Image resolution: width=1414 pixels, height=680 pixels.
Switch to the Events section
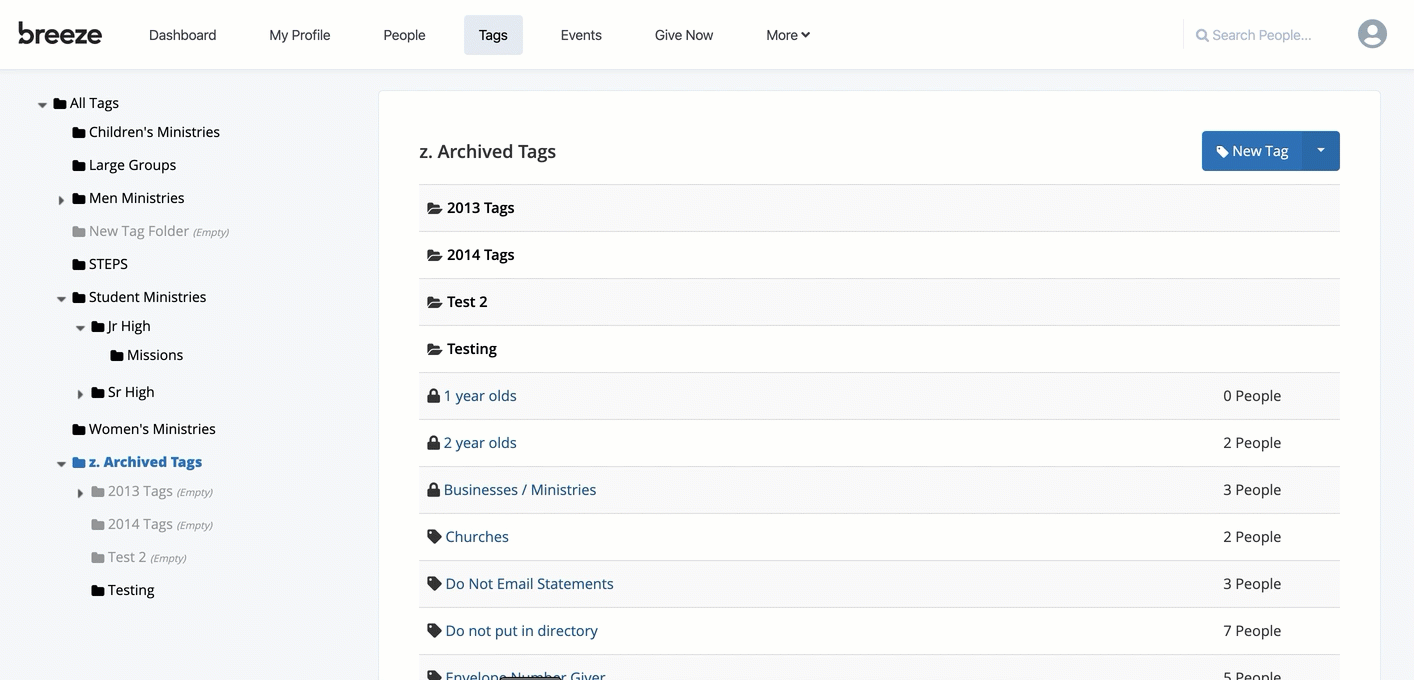pyautogui.click(x=580, y=34)
